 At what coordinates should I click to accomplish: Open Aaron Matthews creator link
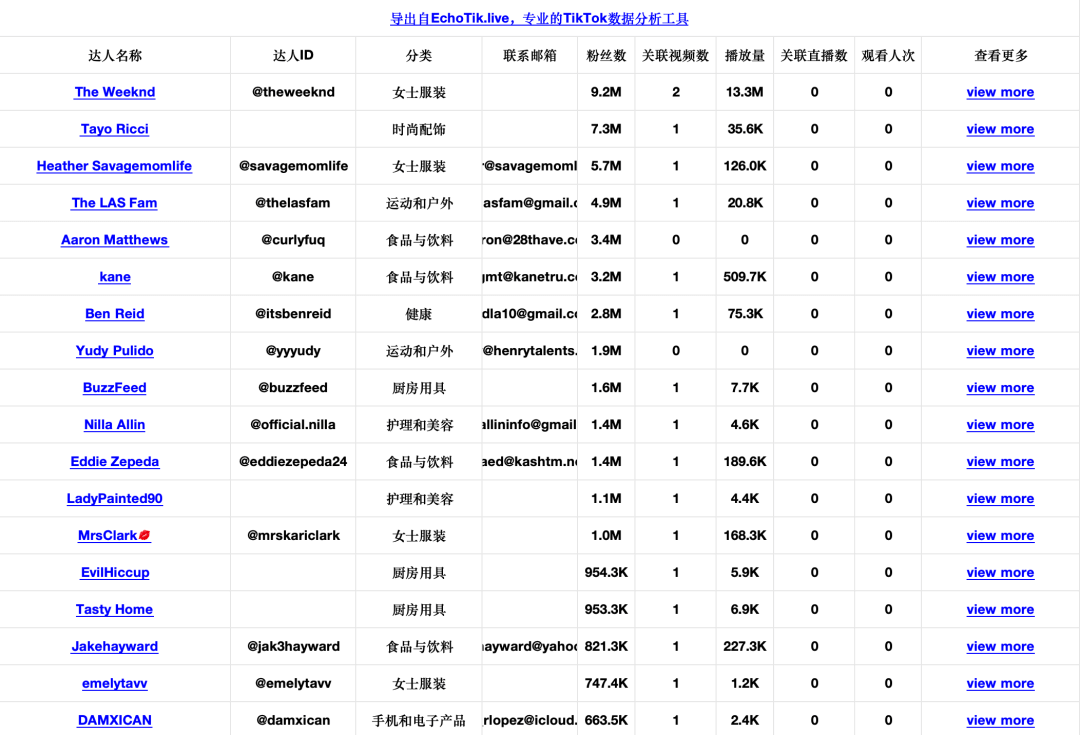[x=114, y=240]
